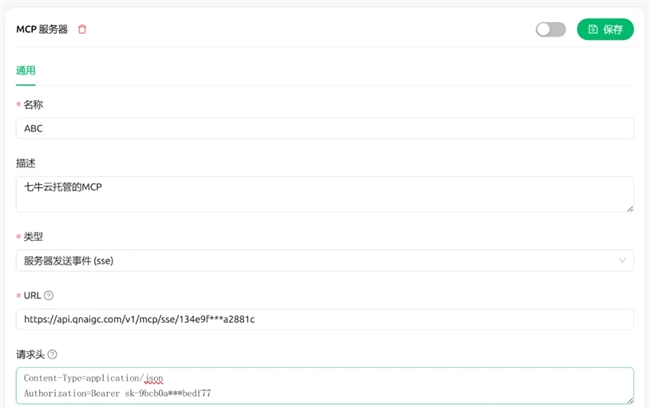
Task: Focus the 名称 field containing ABC
Action: pos(325,128)
